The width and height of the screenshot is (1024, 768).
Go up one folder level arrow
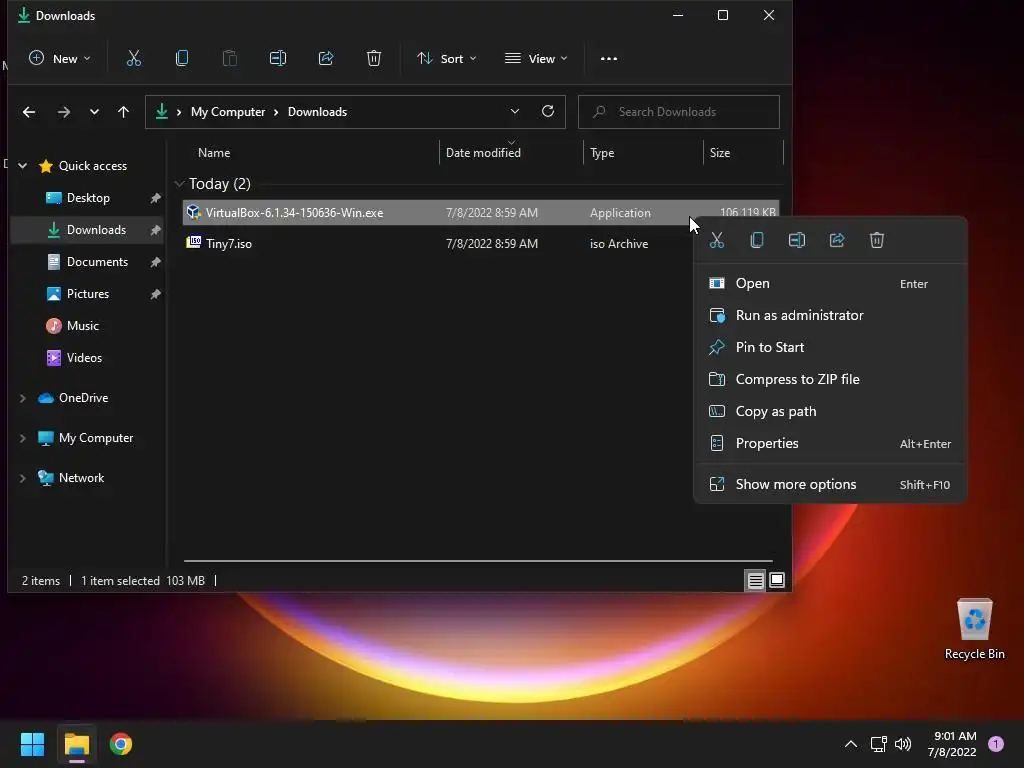click(123, 112)
